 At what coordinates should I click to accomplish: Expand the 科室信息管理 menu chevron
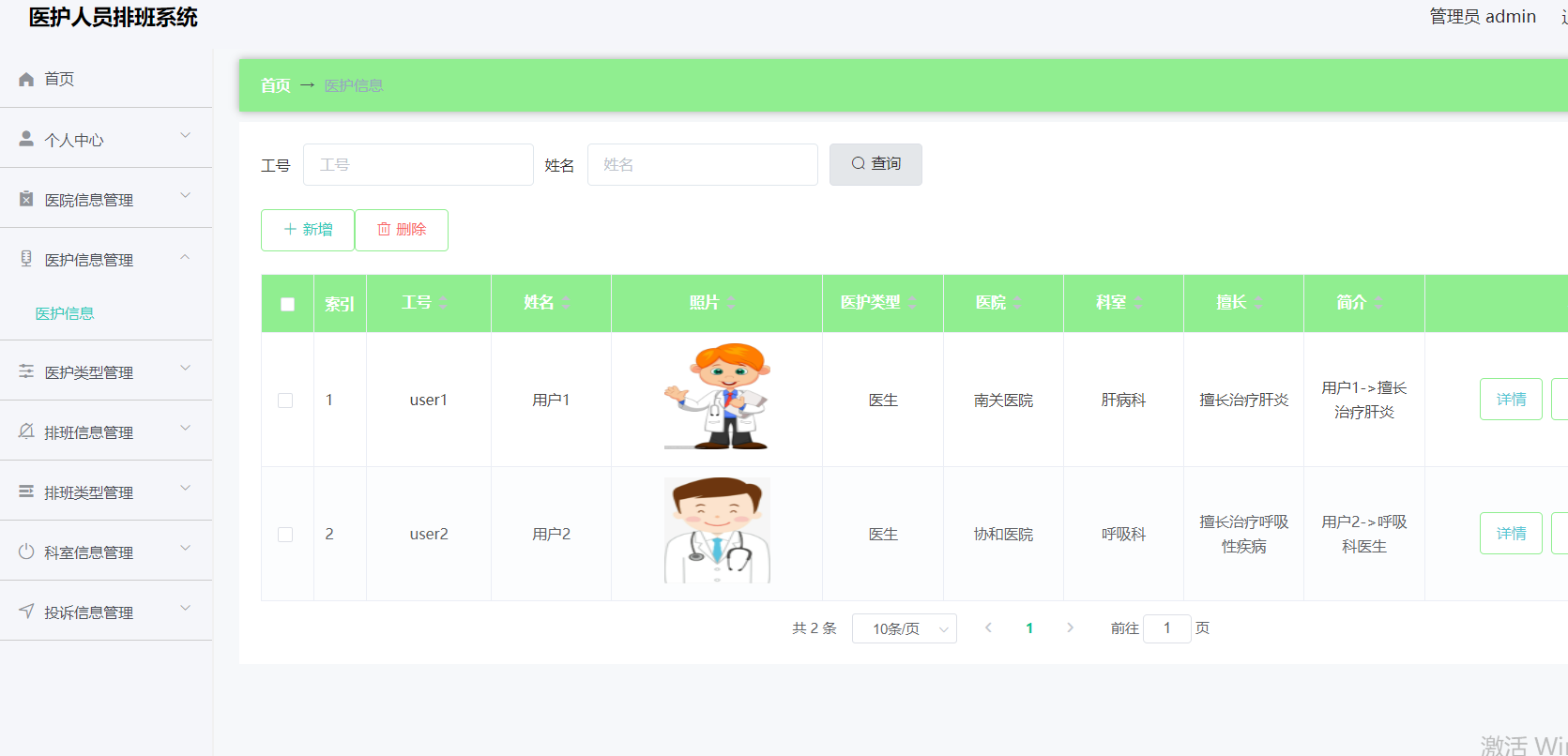click(186, 549)
